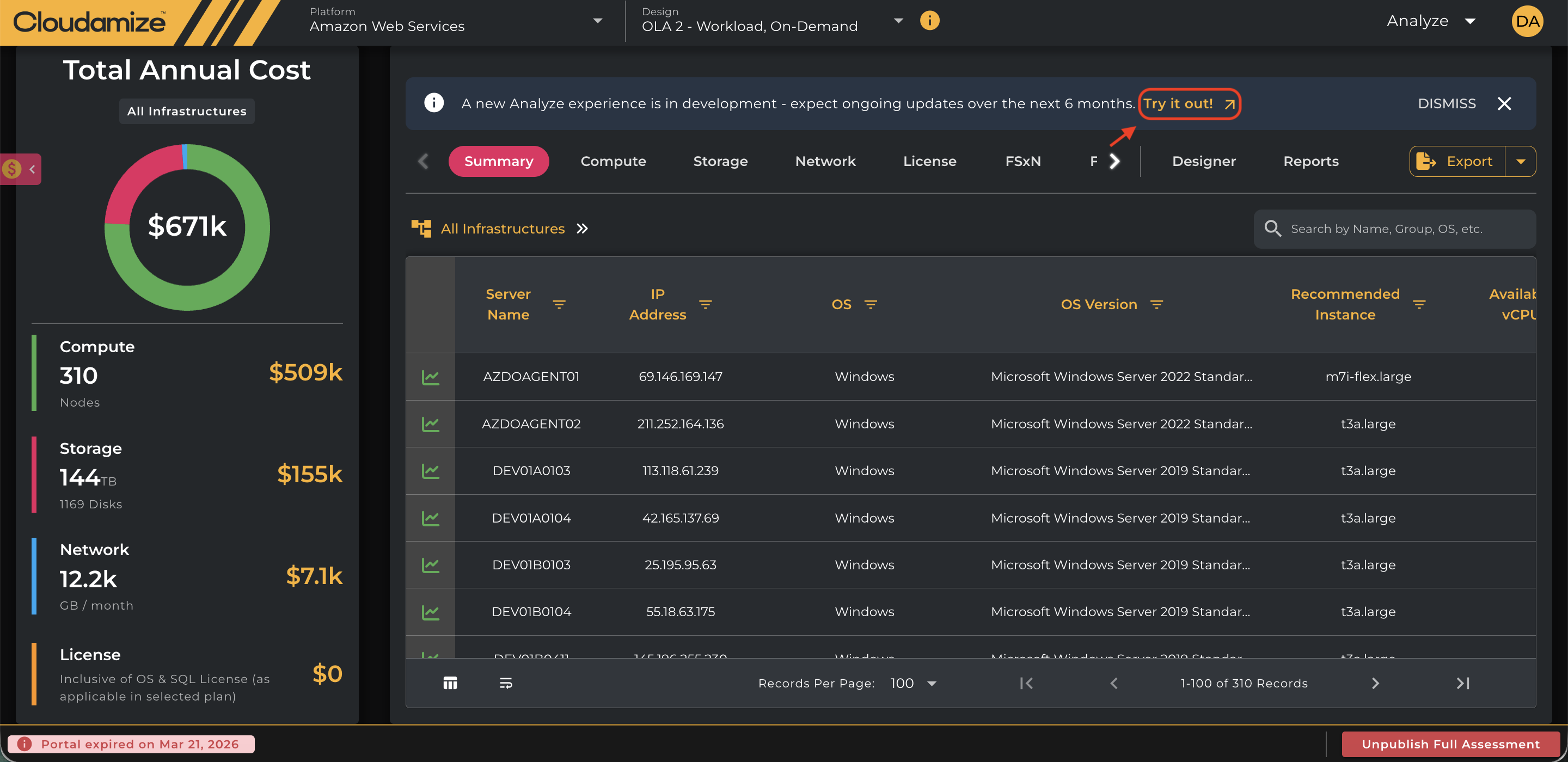Screen dimensions: 1568x762
Task: Toggle text wrap icon in table footer
Action: (506, 683)
